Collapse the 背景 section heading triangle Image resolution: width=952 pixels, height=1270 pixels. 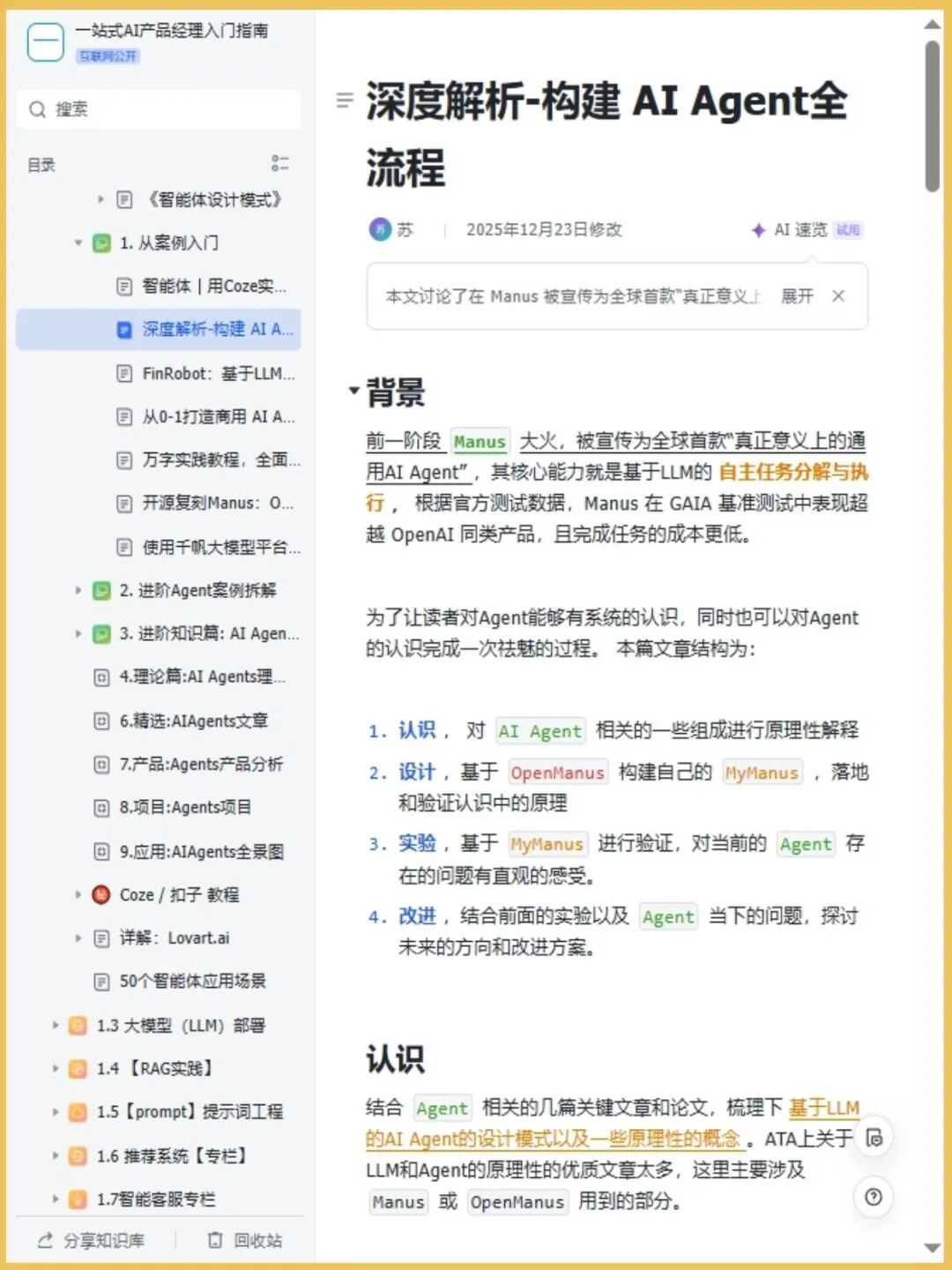click(353, 390)
